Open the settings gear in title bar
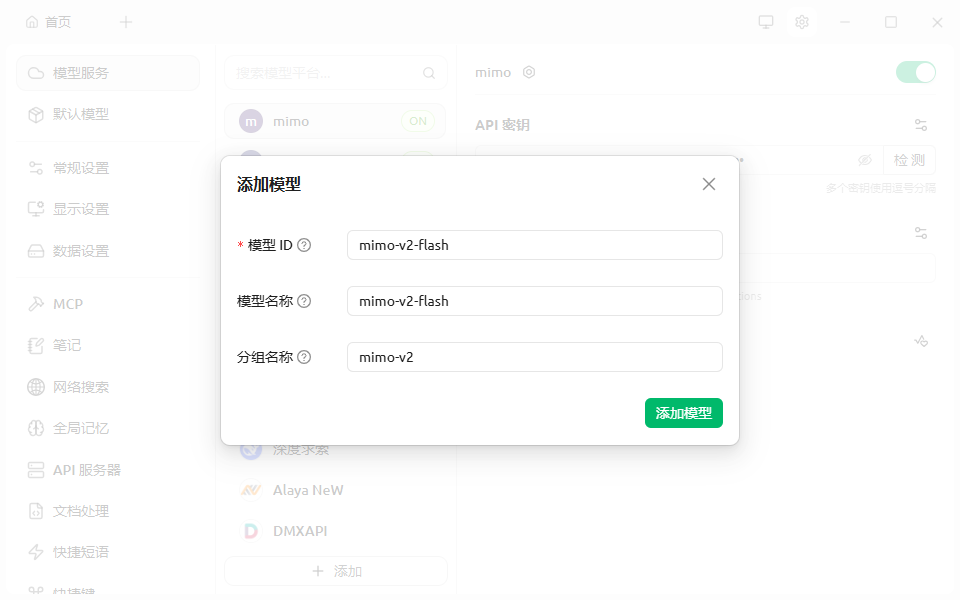The width and height of the screenshot is (960, 600). [x=801, y=23]
